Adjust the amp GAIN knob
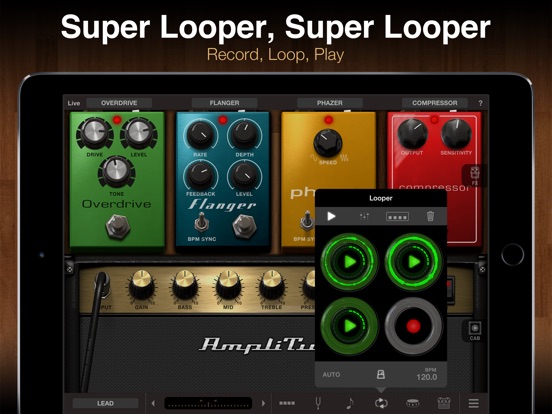552x414 pixels. (141, 285)
